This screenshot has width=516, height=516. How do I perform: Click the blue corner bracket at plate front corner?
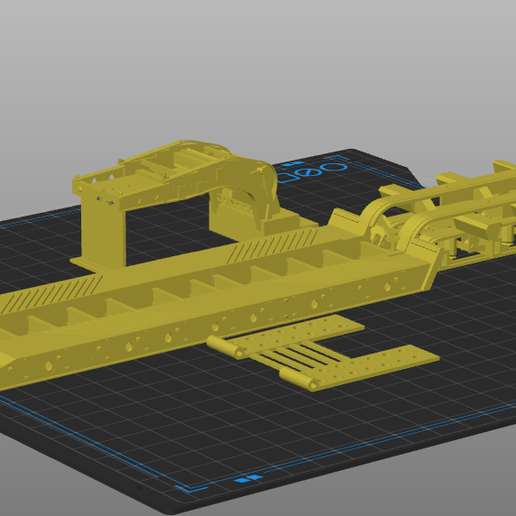[x=191, y=488]
